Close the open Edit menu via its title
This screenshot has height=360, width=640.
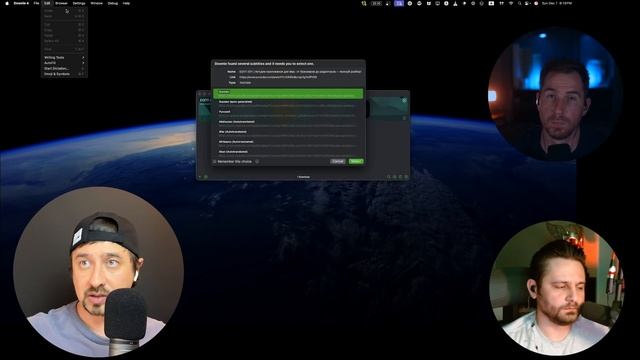(47, 3)
